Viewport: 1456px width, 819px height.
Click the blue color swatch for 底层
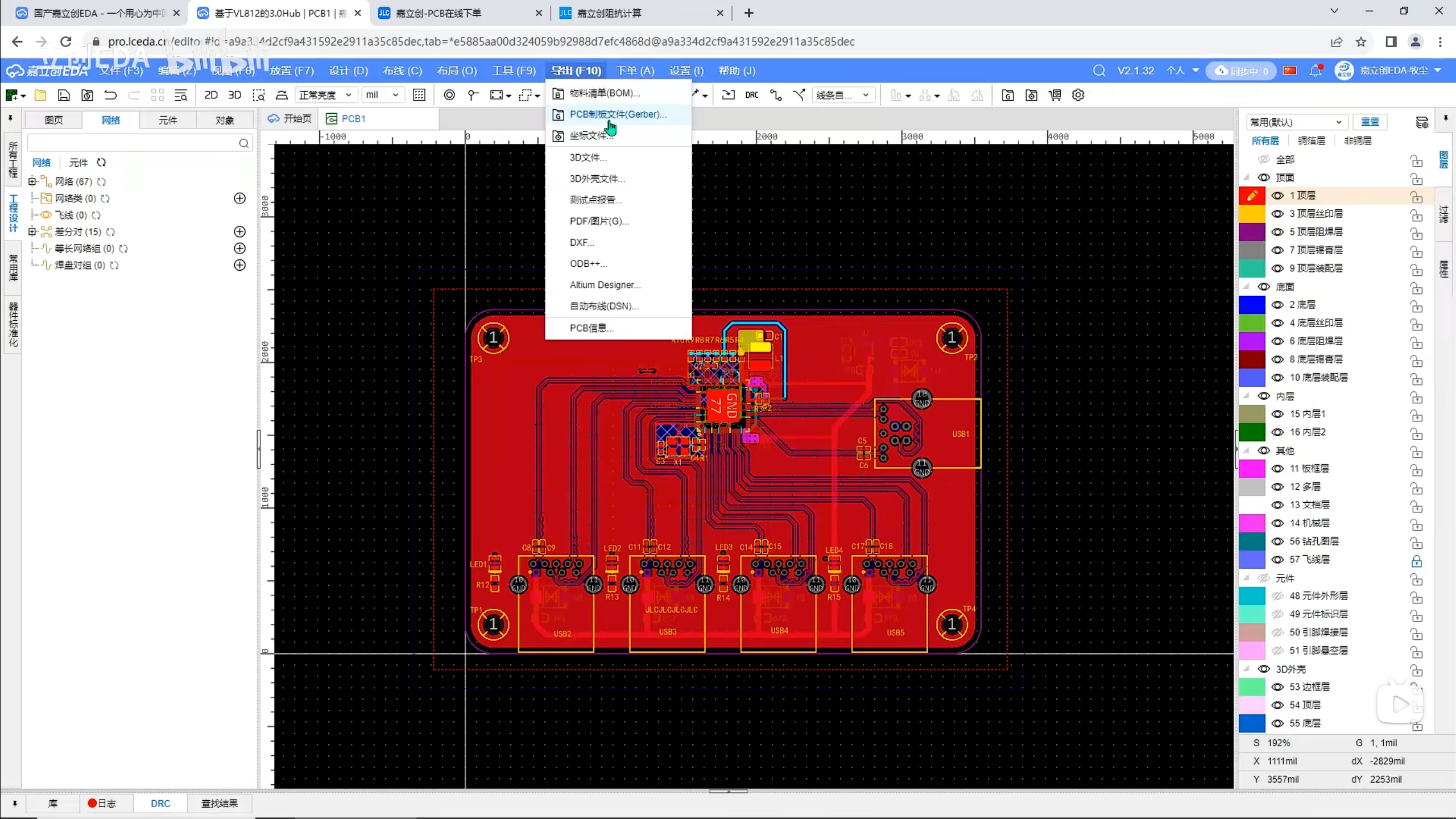coord(1252,305)
